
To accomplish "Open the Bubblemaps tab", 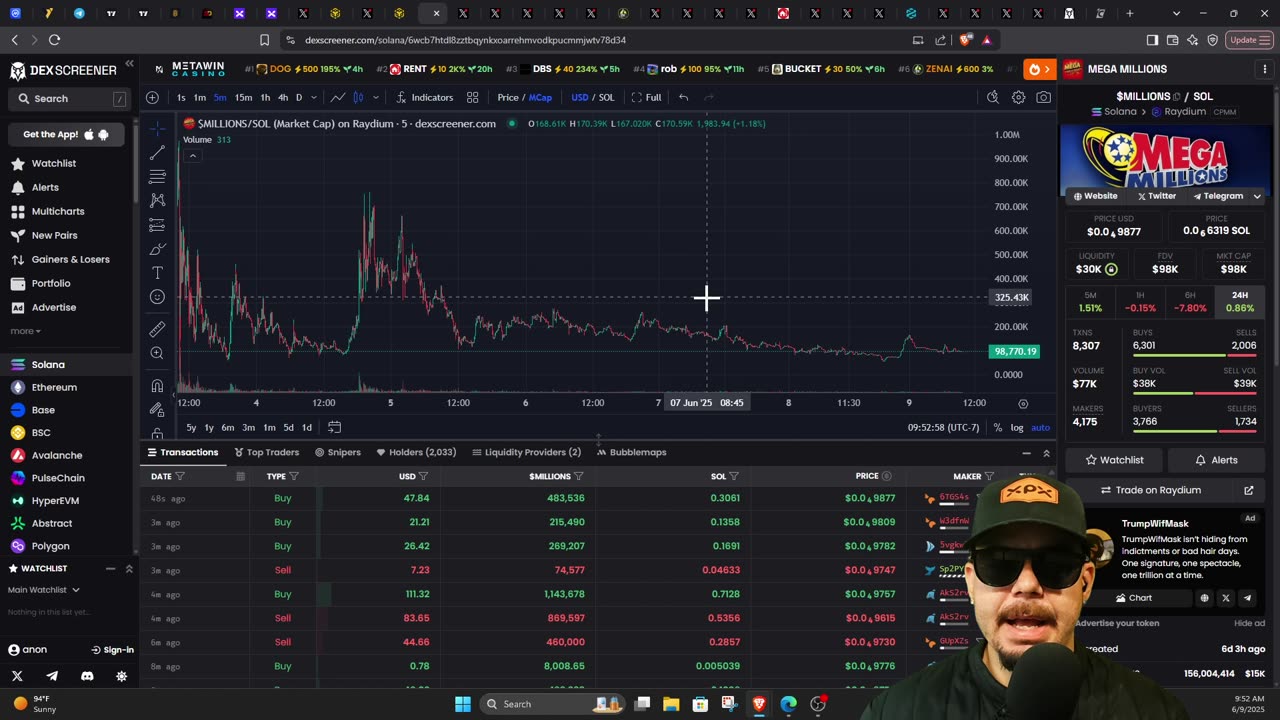I will coord(631,452).
